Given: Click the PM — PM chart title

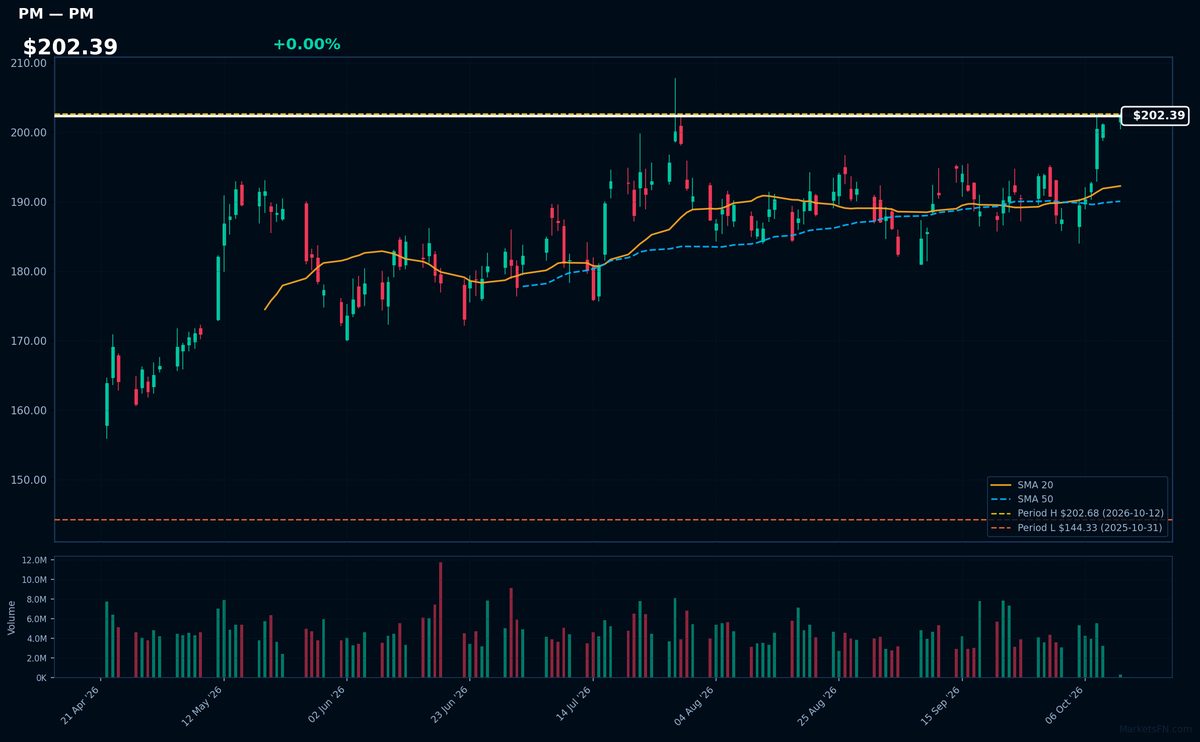Looking at the screenshot, I should click(56, 14).
